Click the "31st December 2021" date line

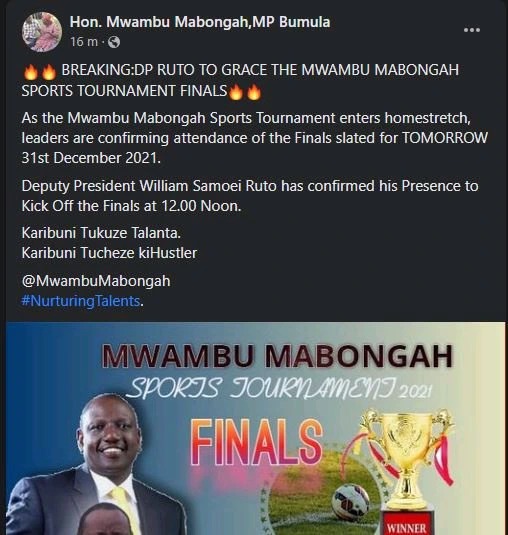91,158
